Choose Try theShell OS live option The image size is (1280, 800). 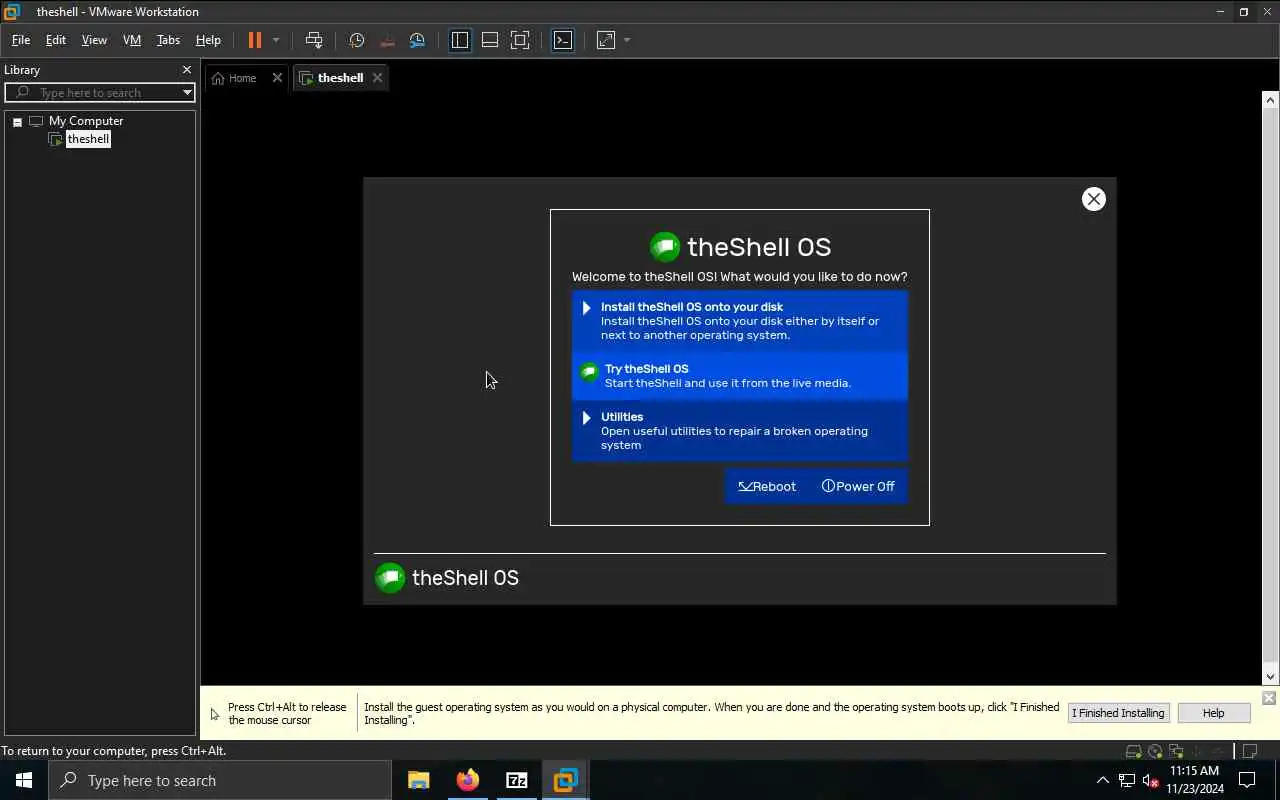pyautogui.click(x=740, y=376)
